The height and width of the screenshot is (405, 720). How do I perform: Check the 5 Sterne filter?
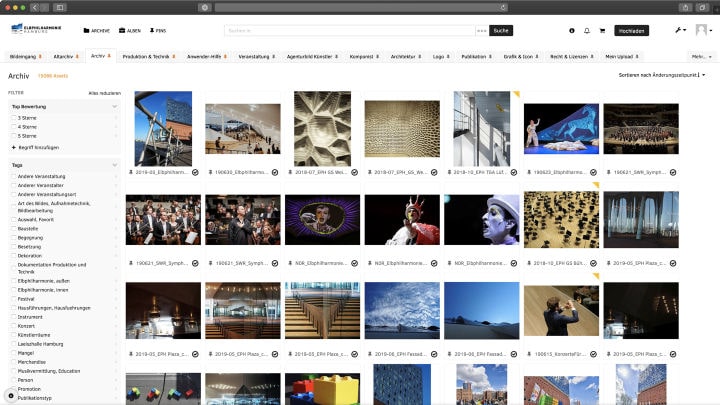[14, 136]
